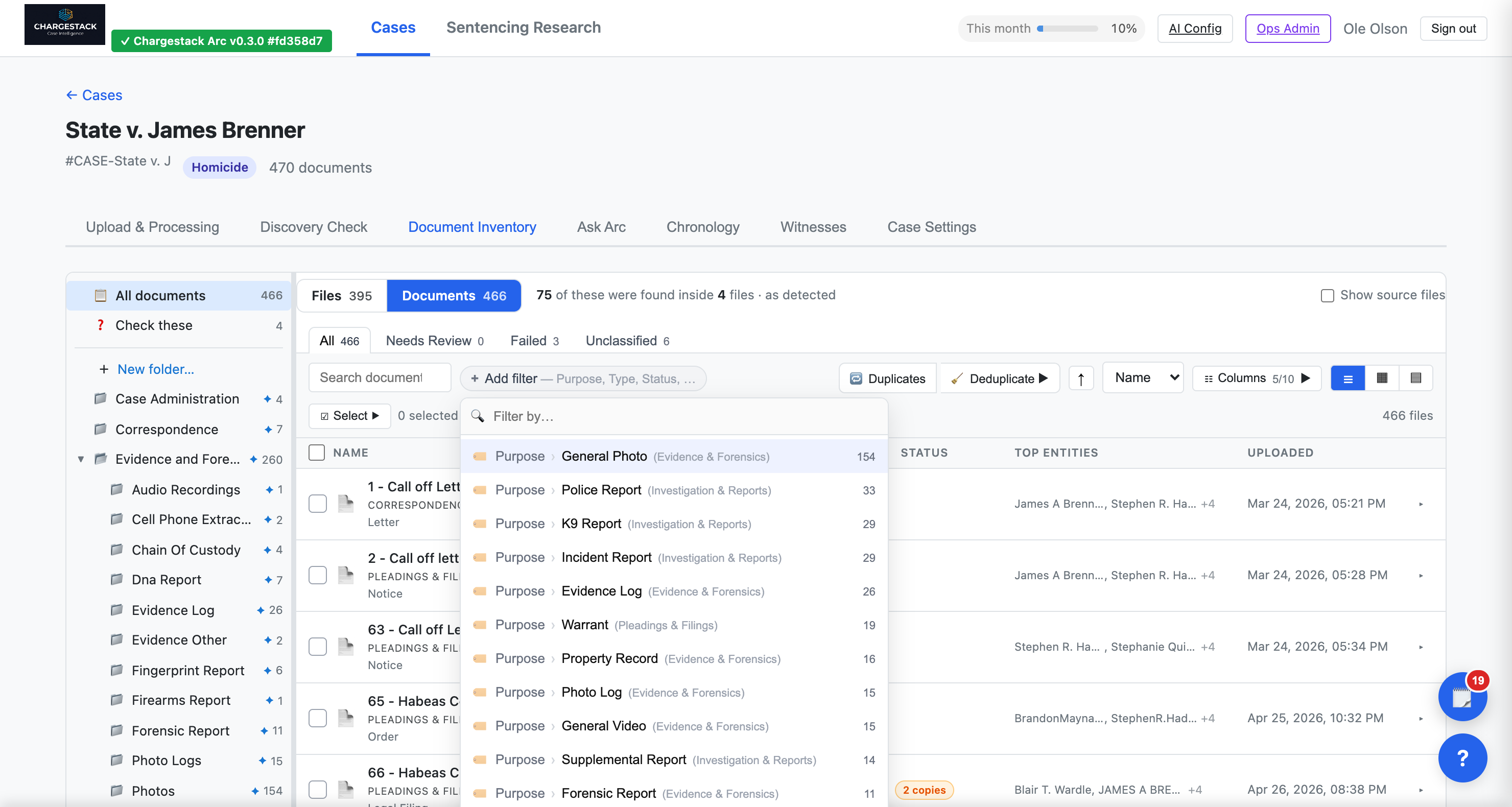Check the box for 66 - Habeas document
This screenshot has height=807, width=1512.
(x=318, y=790)
